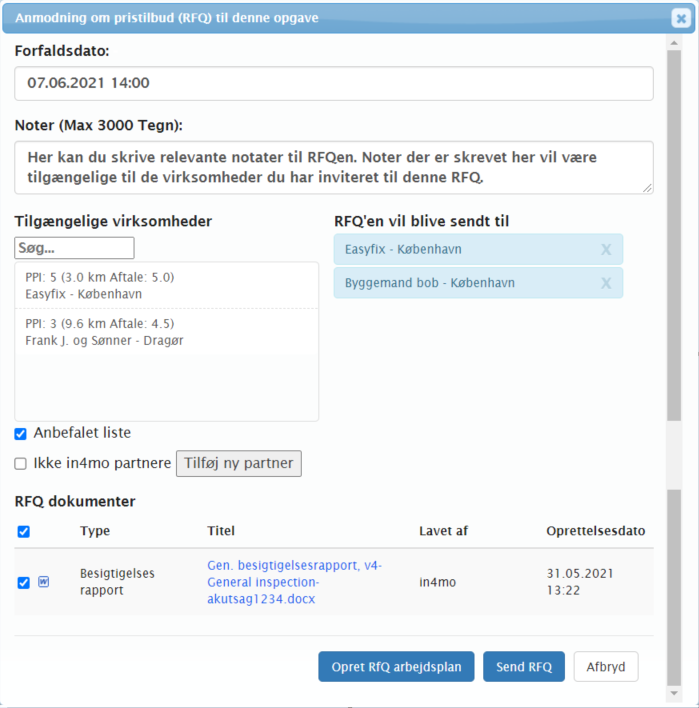Enable the Ikke in4mo partnere checkbox

coord(21,464)
